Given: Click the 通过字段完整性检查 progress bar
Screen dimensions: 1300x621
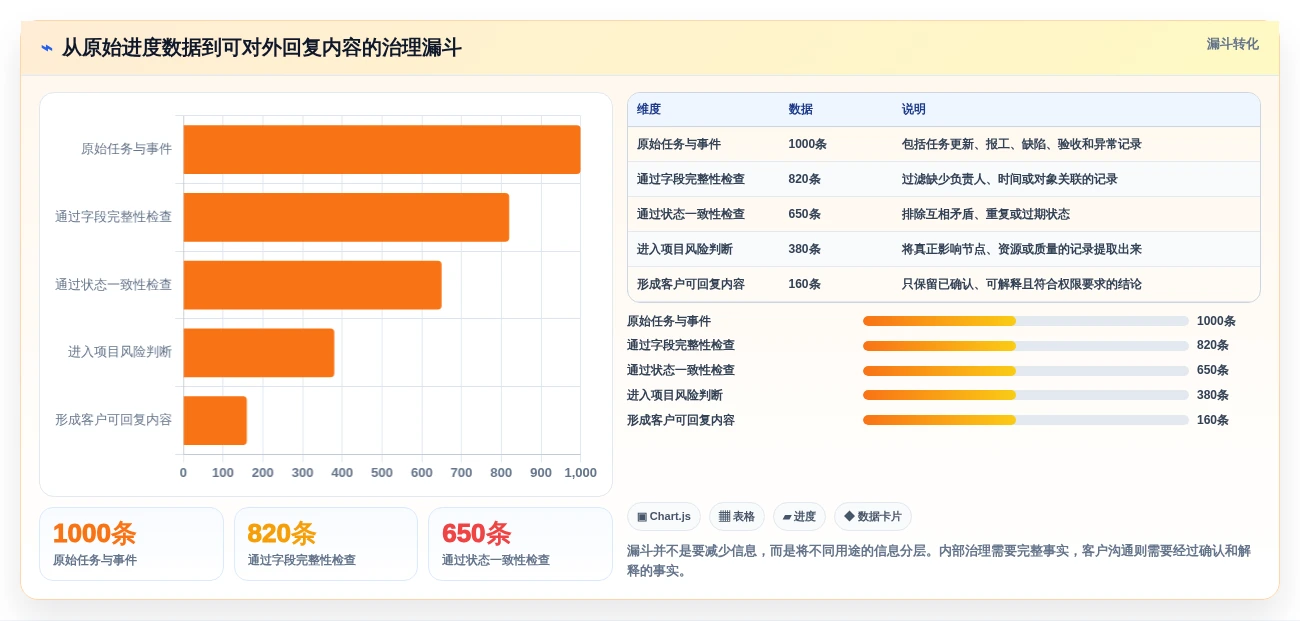Looking at the screenshot, I should click(1026, 346).
